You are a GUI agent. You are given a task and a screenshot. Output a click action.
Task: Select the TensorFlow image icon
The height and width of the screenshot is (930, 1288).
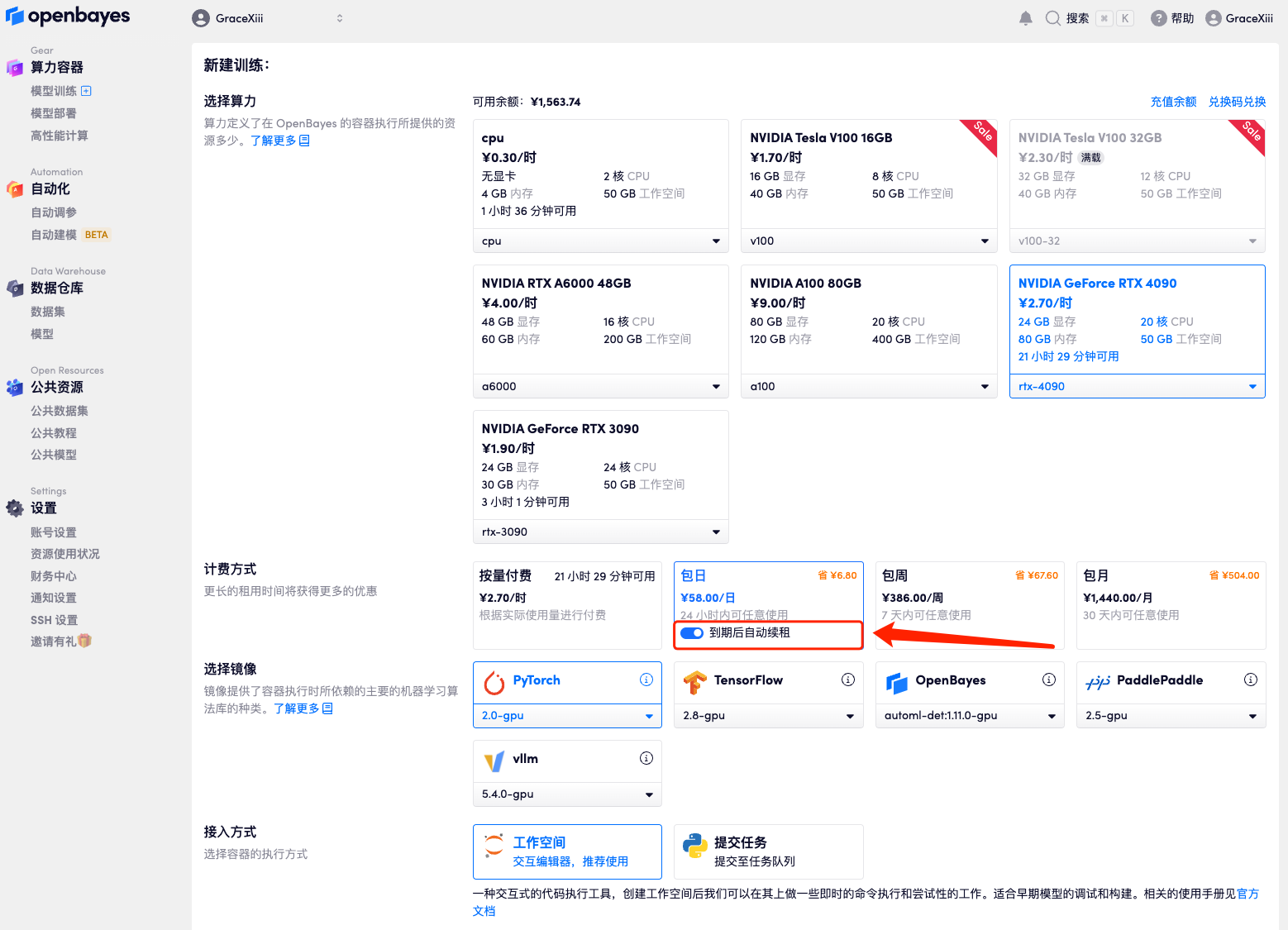[x=695, y=680]
